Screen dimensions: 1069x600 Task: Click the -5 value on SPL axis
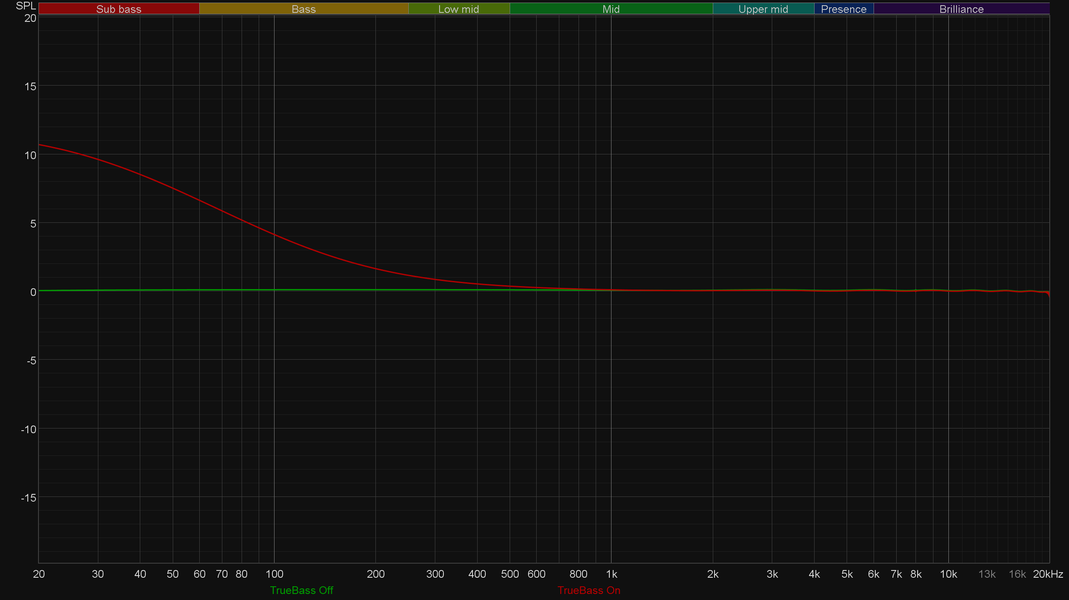pyautogui.click(x=31, y=361)
